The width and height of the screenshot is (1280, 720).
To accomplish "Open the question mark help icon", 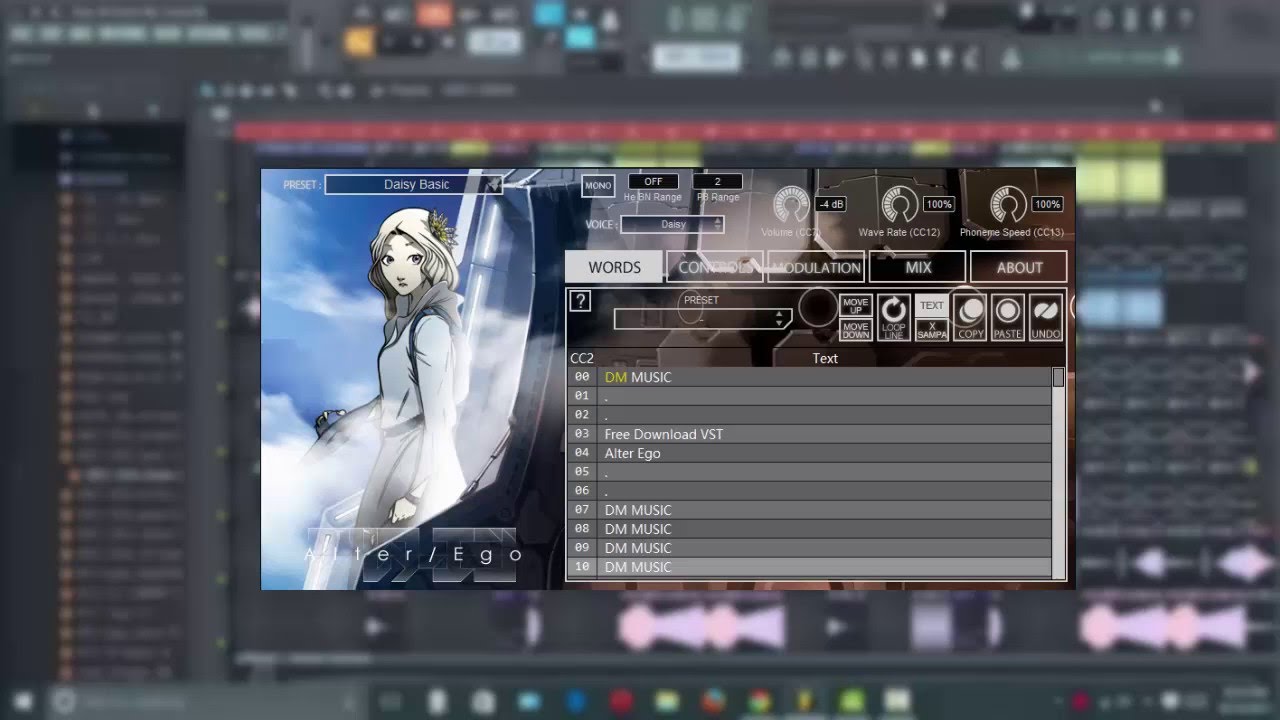I will pos(580,301).
